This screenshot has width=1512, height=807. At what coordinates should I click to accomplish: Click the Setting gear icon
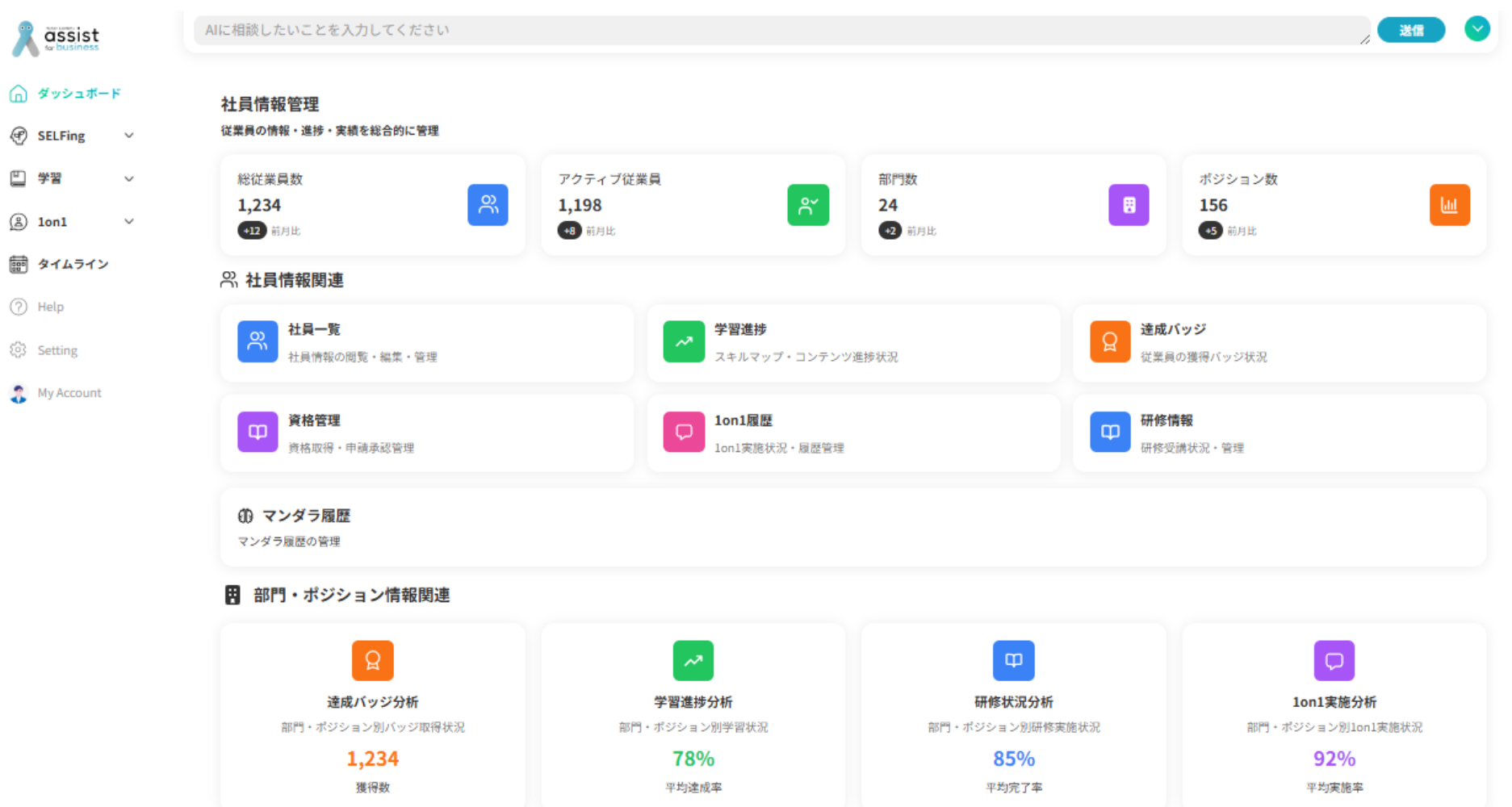click(x=18, y=349)
